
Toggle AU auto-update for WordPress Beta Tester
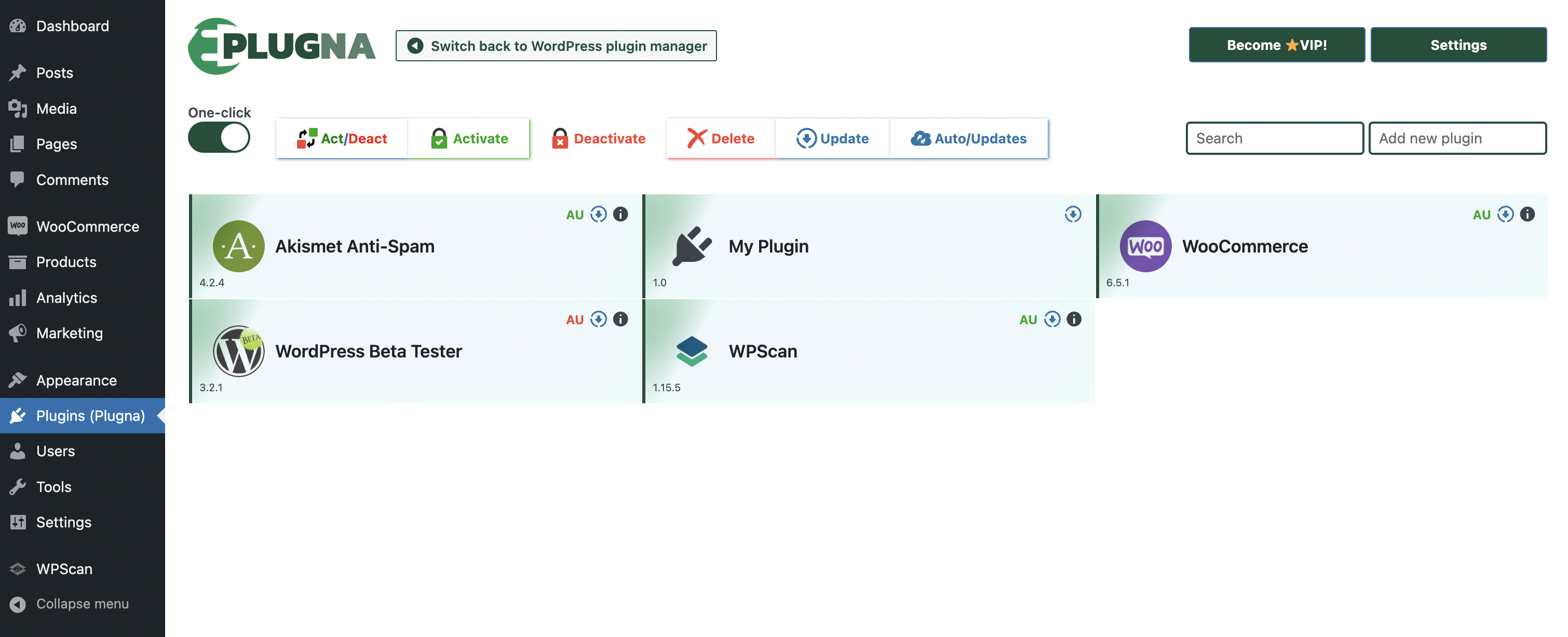tap(575, 320)
